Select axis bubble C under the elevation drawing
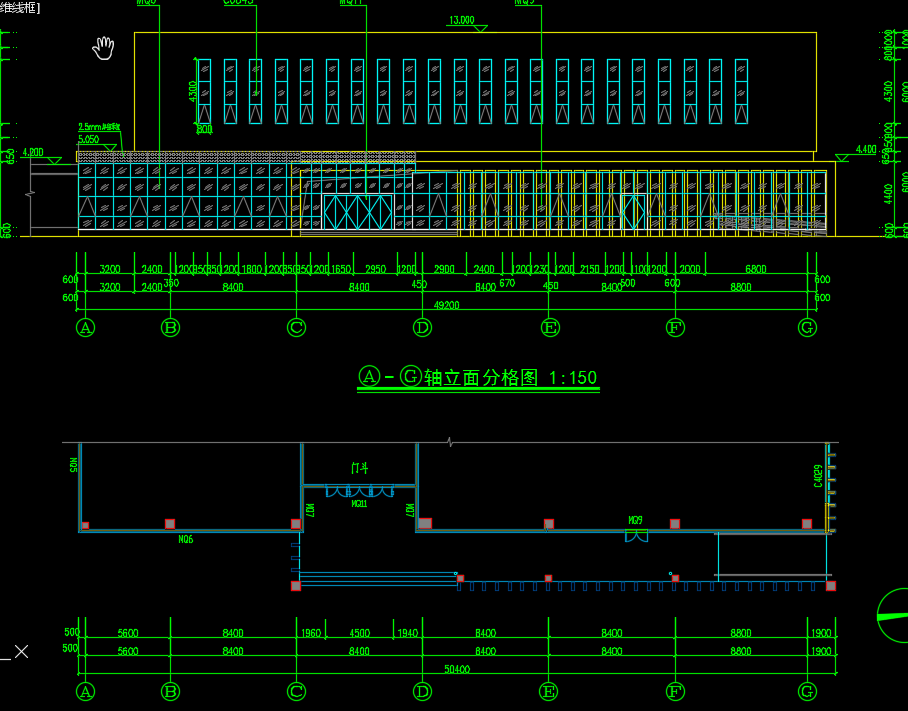Viewport: 908px width, 711px height. pyautogui.click(x=296, y=328)
